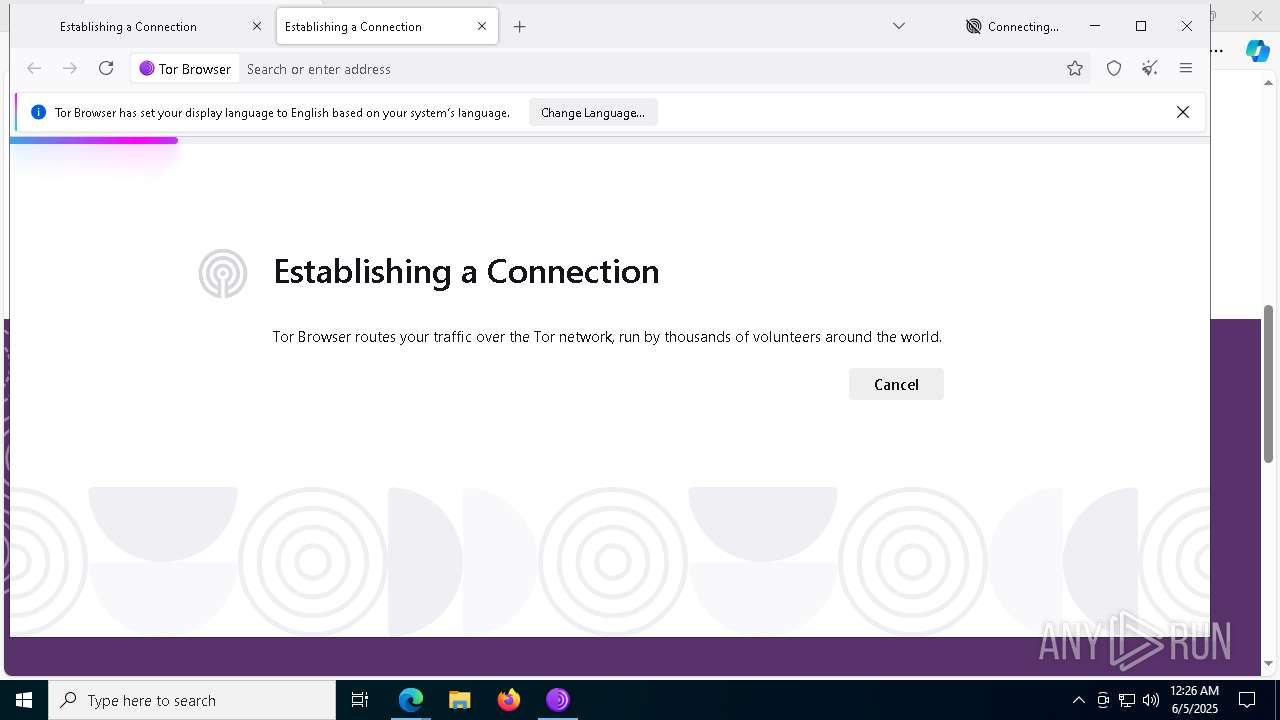Open Firefox from the taskbar
The width and height of the screenshot is (1280, 720).
pos(509,700)
